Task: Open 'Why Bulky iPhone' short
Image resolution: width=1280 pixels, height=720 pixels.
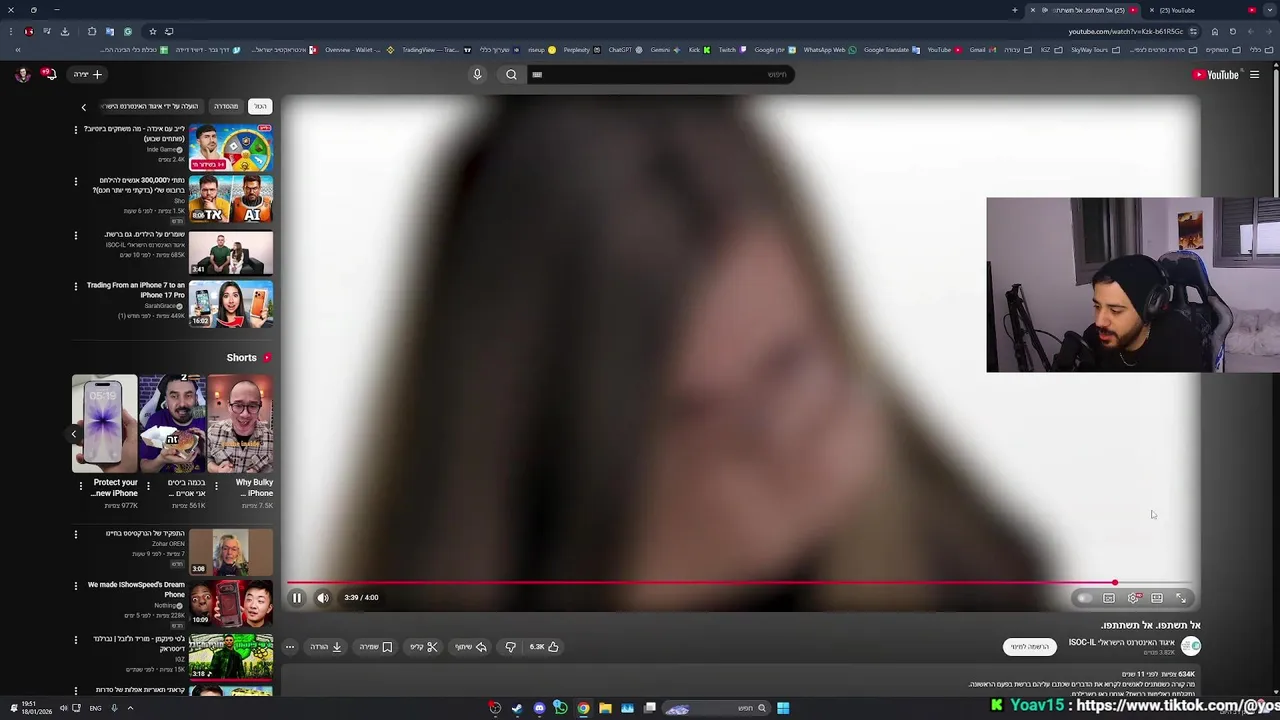Action: 240,424
